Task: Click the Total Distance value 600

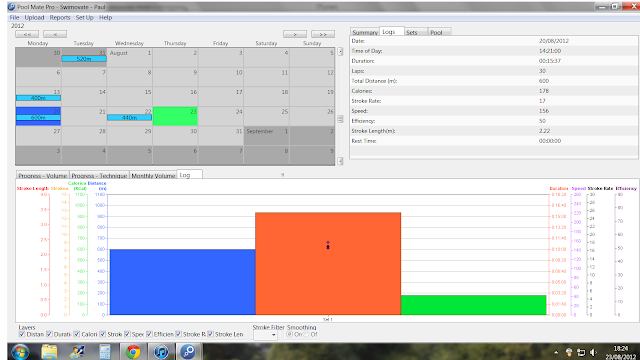Action: pos(544,81)
